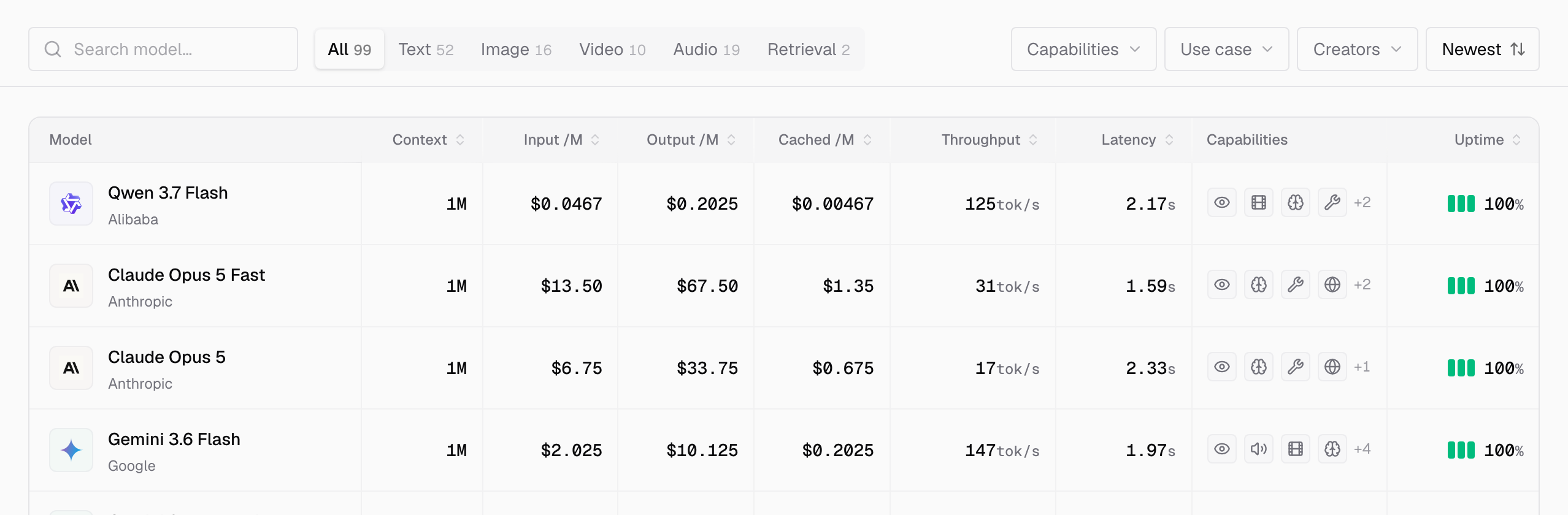Viewport: 1568px width, 515px height.
Task: Sort the table by Input /M price
Action: (x=561, y=140)
